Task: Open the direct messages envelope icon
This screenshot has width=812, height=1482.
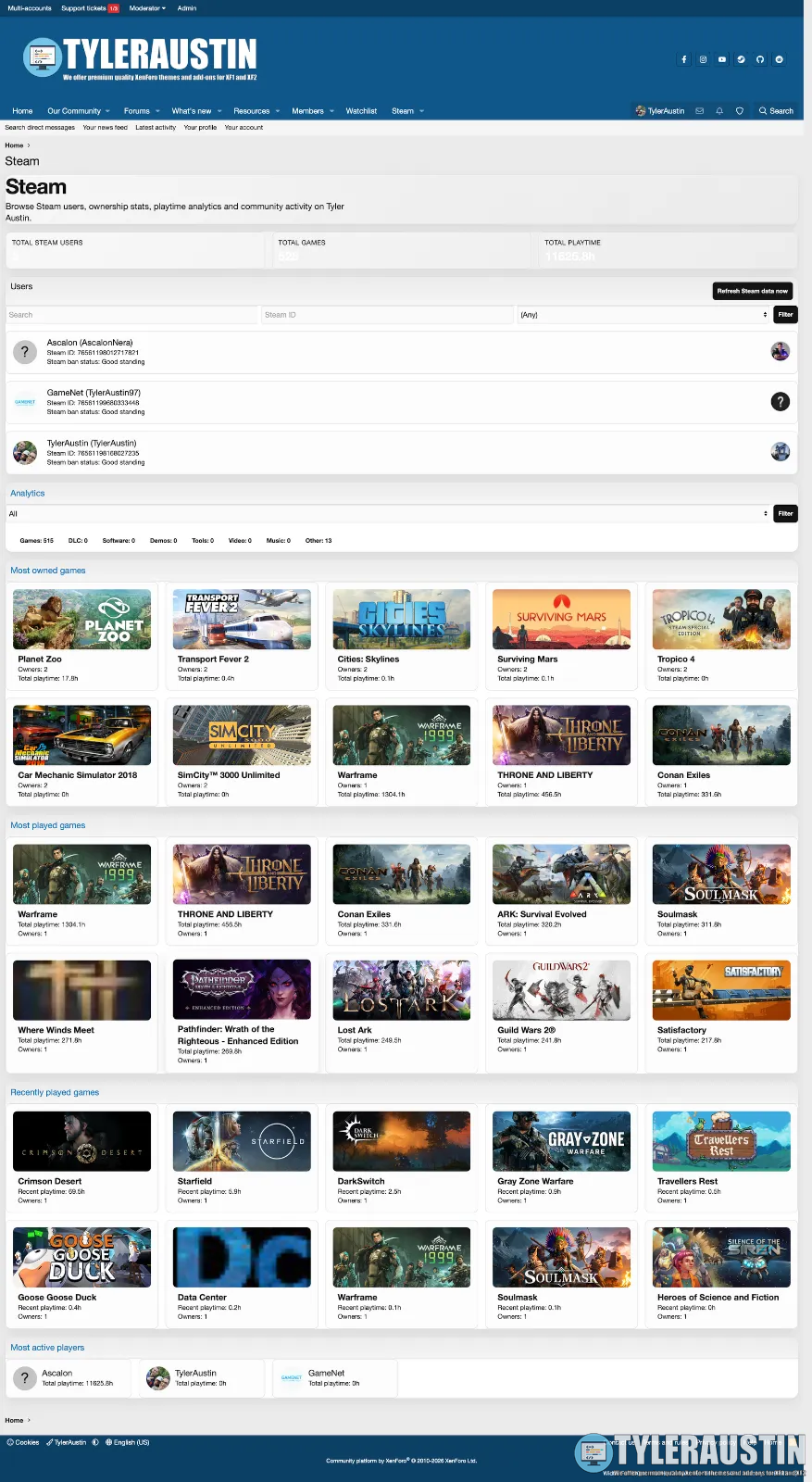Action: tap(700, 111)
